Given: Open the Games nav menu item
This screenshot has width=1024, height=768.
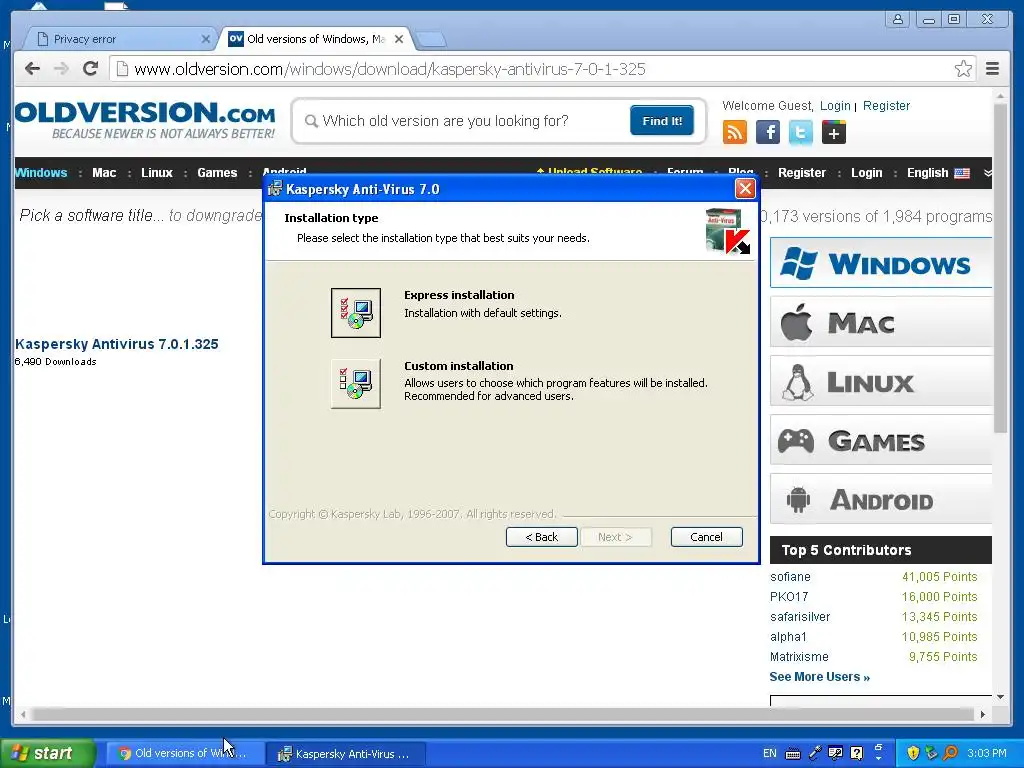Looking at the screenshot, I should tap(217, 173).
